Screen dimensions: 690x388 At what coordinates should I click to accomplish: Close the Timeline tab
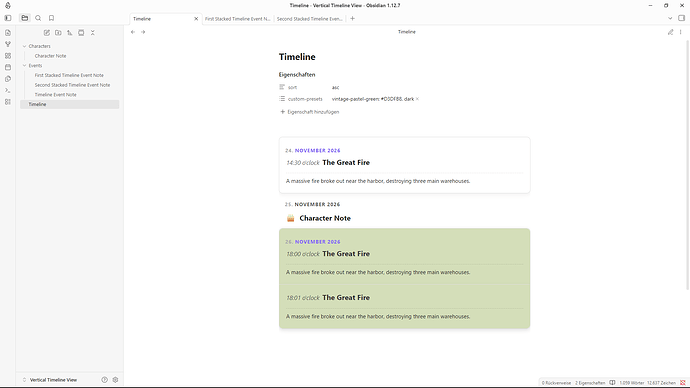[x=196, y=18]
